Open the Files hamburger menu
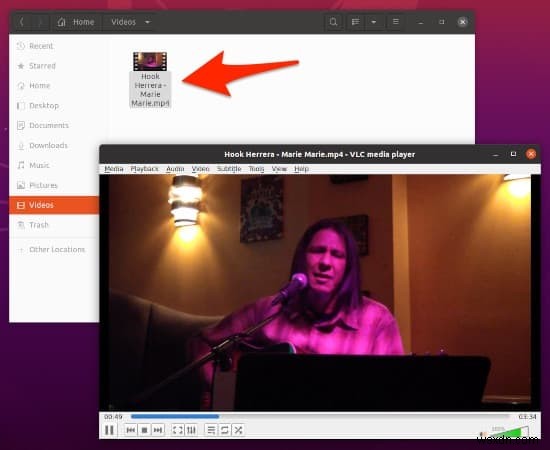 (396, 22)
